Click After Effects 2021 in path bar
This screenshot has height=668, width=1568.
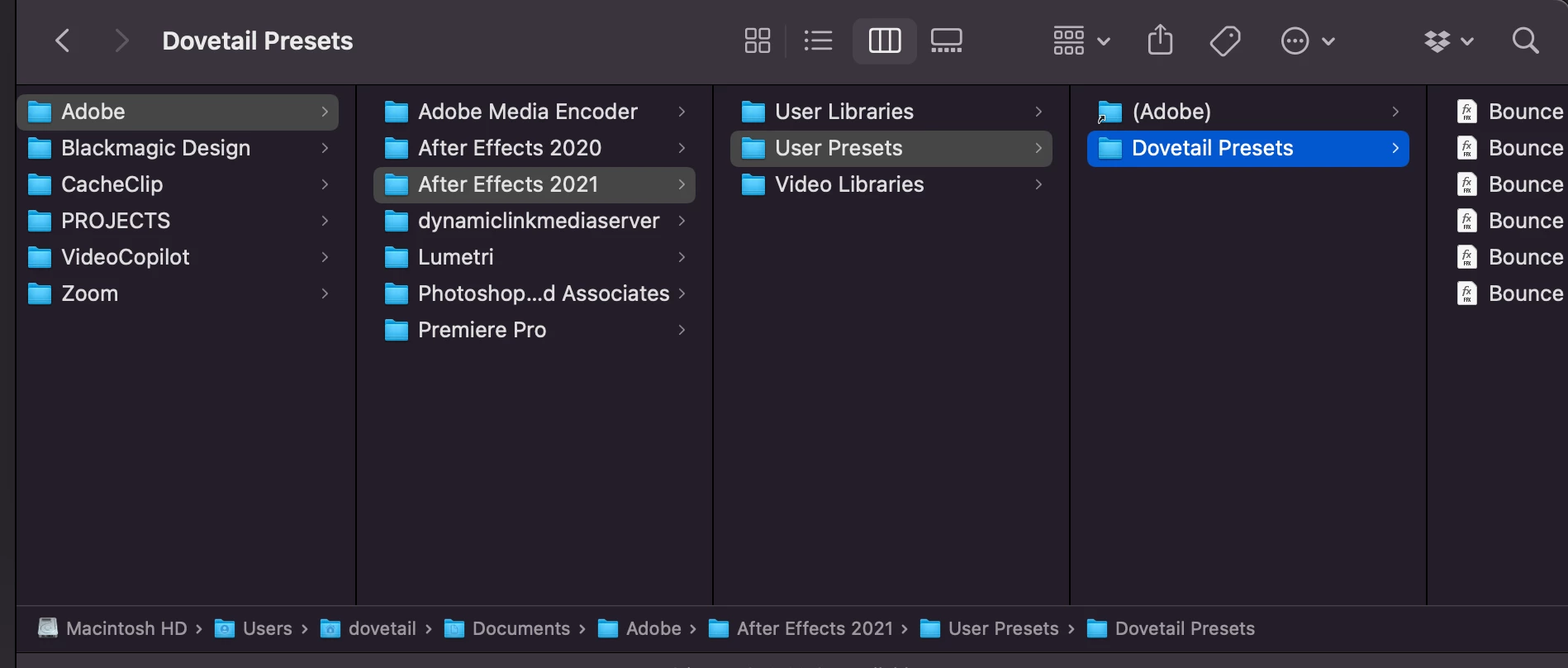801,628
